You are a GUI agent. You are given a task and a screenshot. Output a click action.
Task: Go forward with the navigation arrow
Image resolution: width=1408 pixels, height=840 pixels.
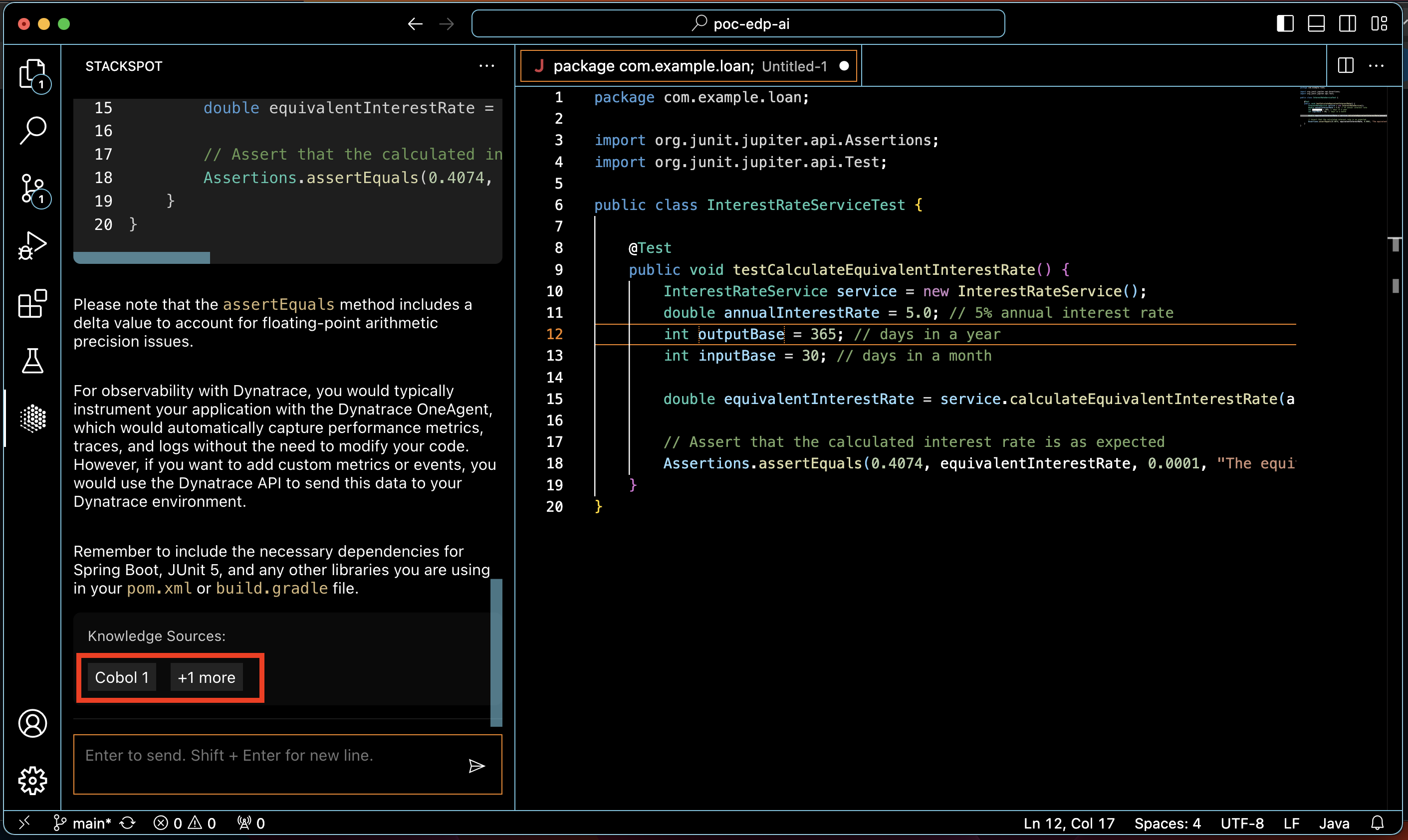coord(447,24)
